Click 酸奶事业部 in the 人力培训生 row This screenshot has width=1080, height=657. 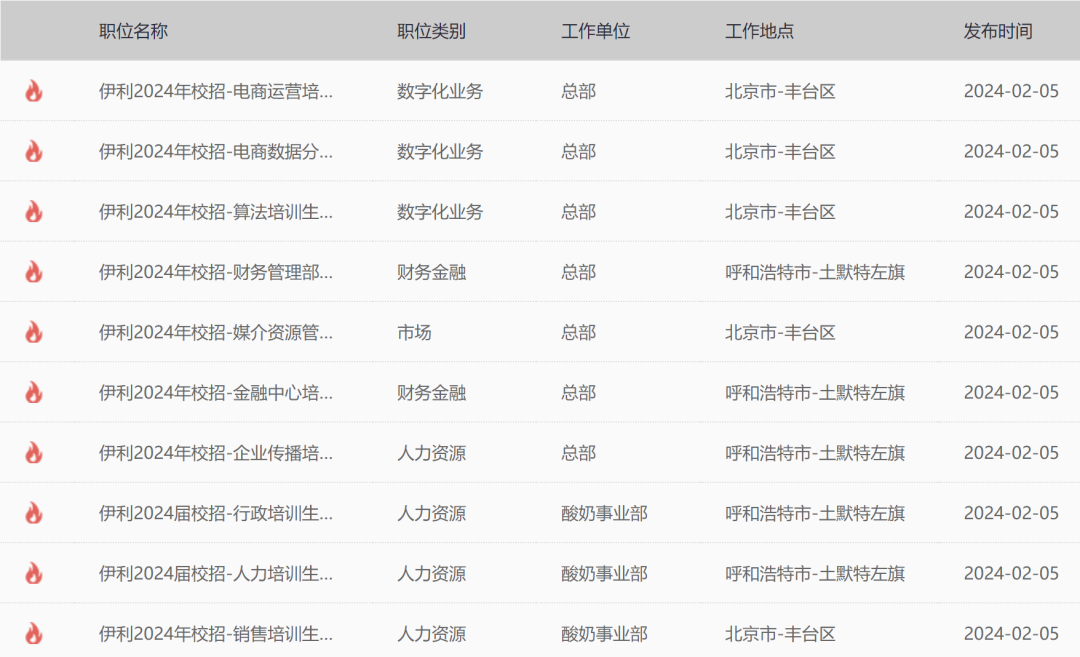tap(604, 573)
